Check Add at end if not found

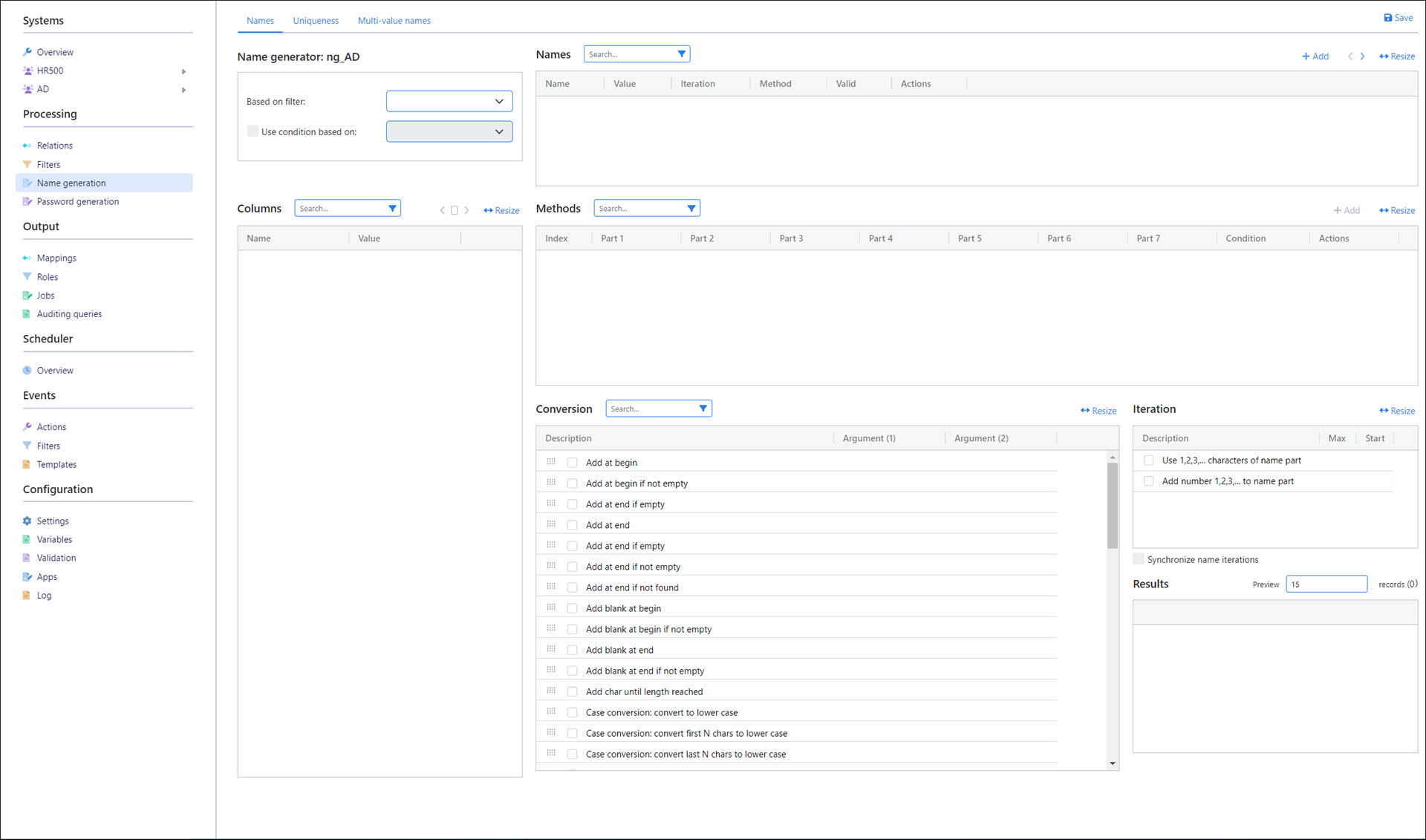coord(572,587)
